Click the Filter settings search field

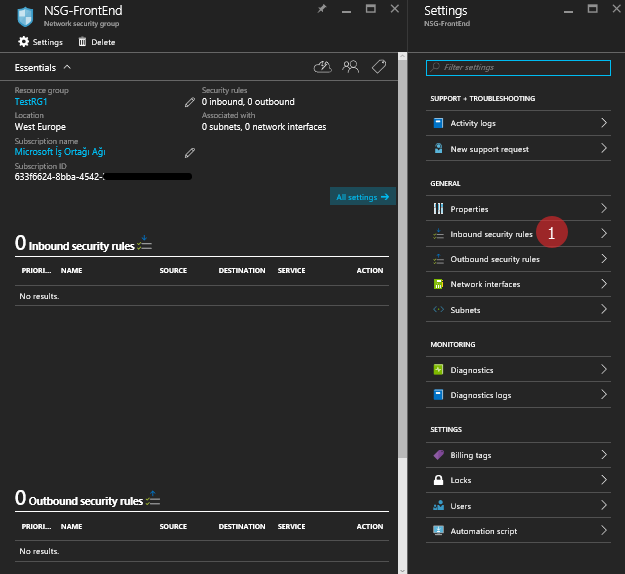tap(518, 67)
